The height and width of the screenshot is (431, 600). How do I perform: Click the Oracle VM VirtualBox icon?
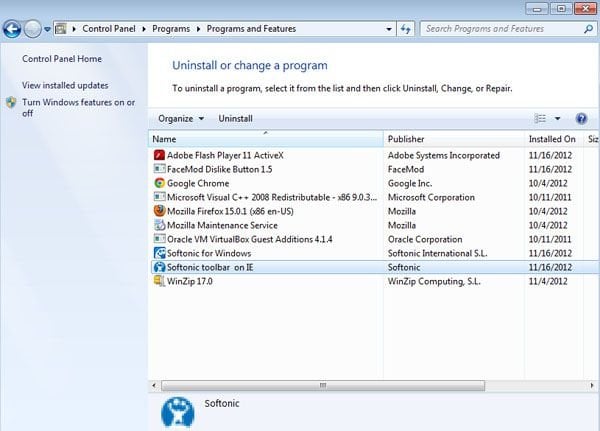[159, 239]
